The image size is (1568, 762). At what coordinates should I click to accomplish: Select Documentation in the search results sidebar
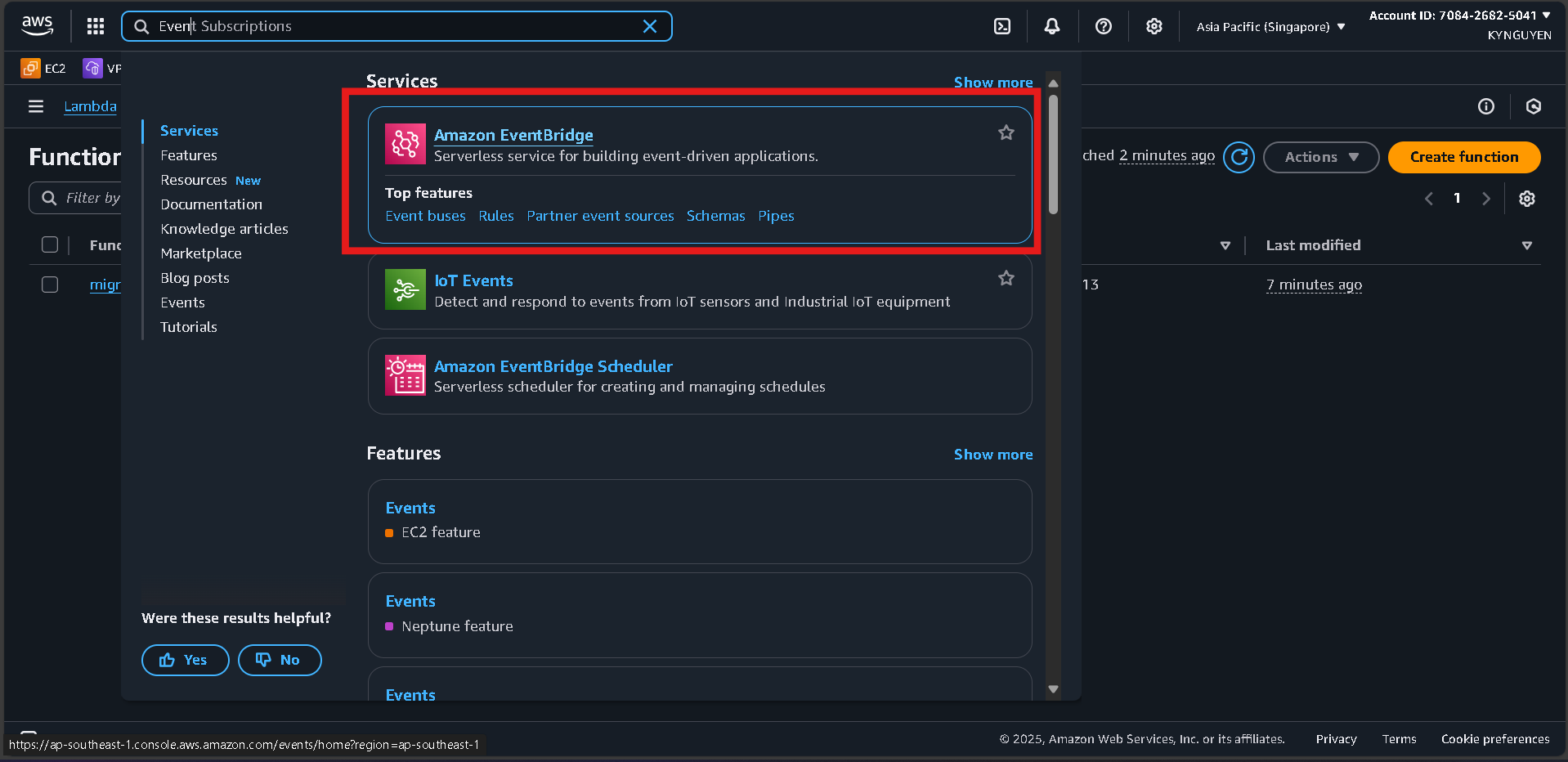coord(211,204)
